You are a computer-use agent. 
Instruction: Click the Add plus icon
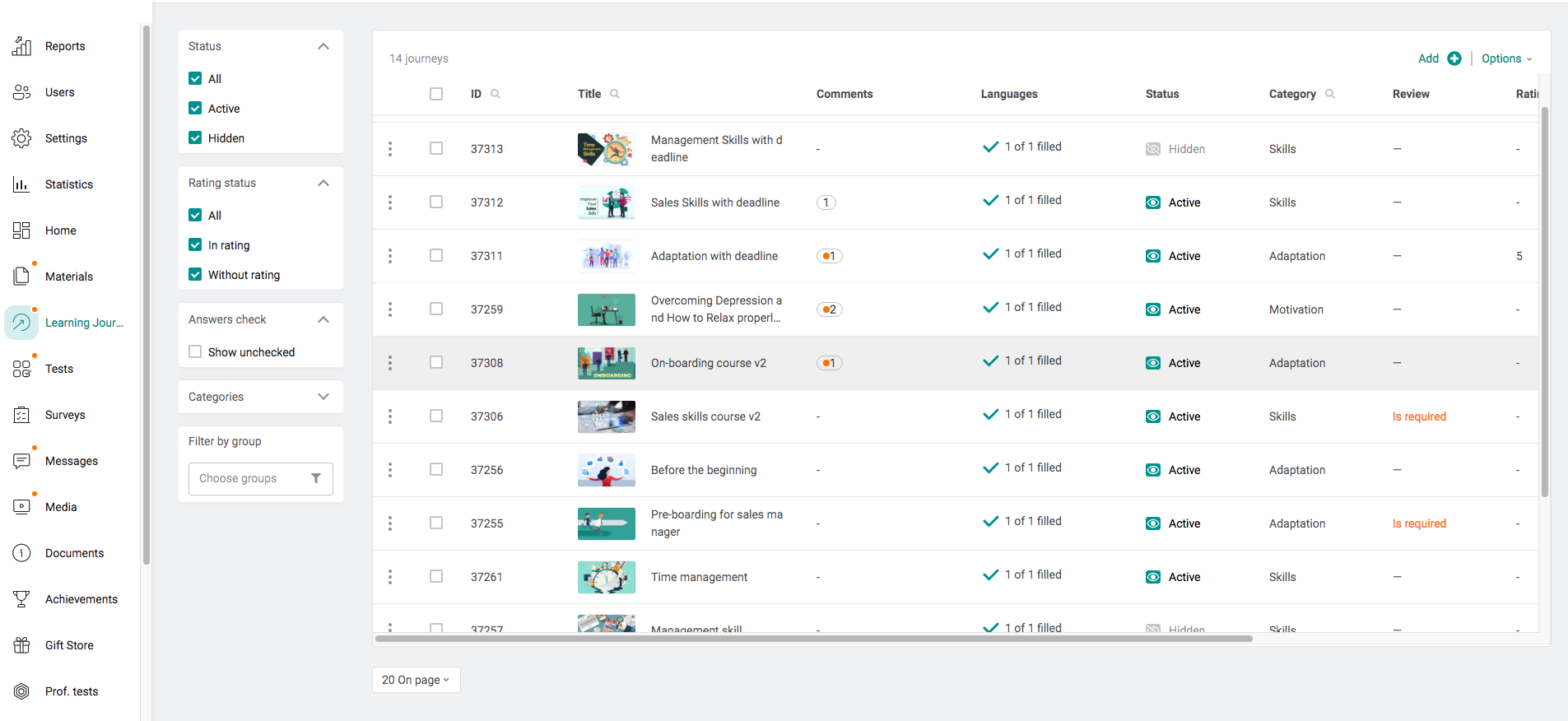[1454, 58]
